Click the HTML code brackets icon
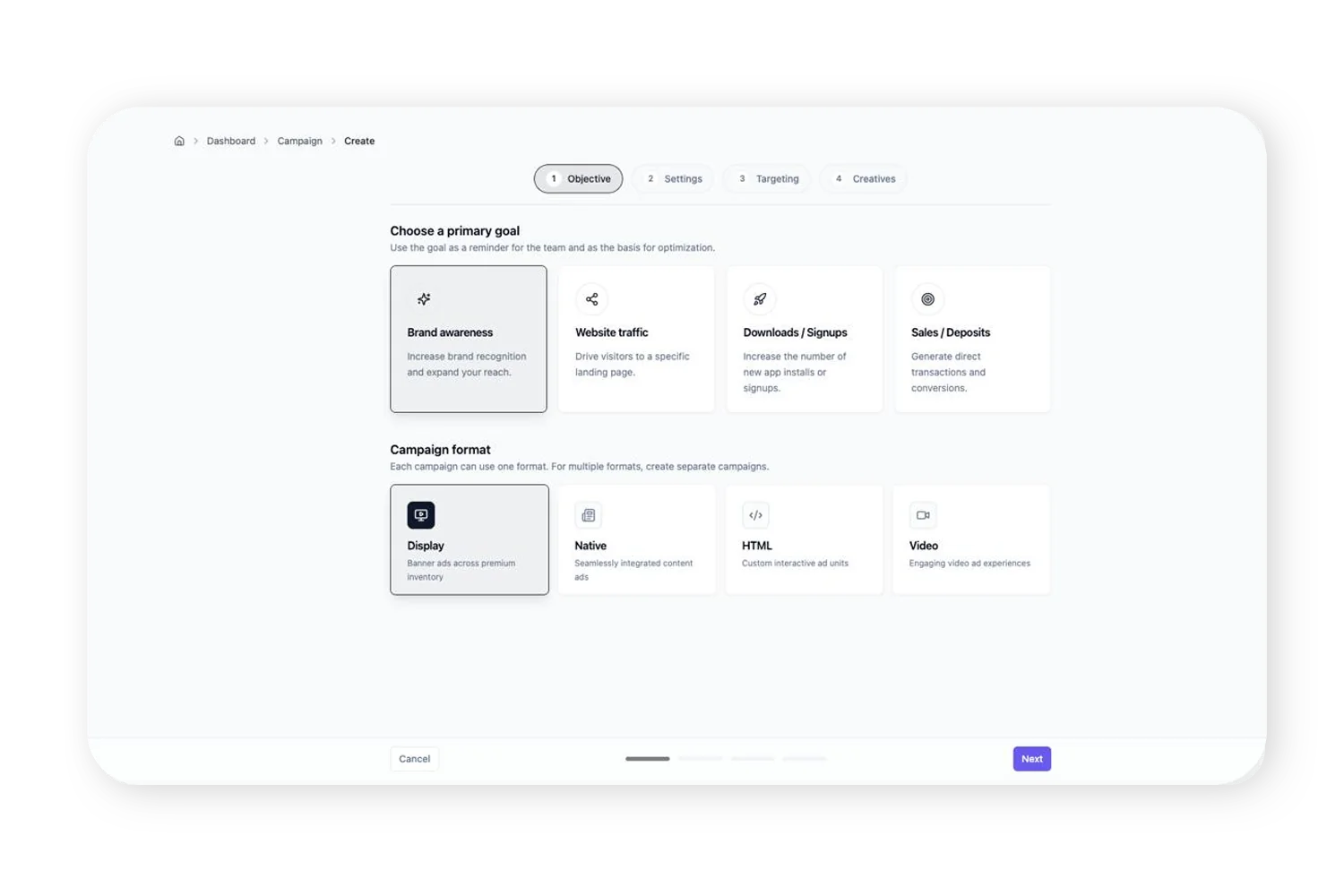Screen dimensions: 1344x896 click(x=755, y=514)
